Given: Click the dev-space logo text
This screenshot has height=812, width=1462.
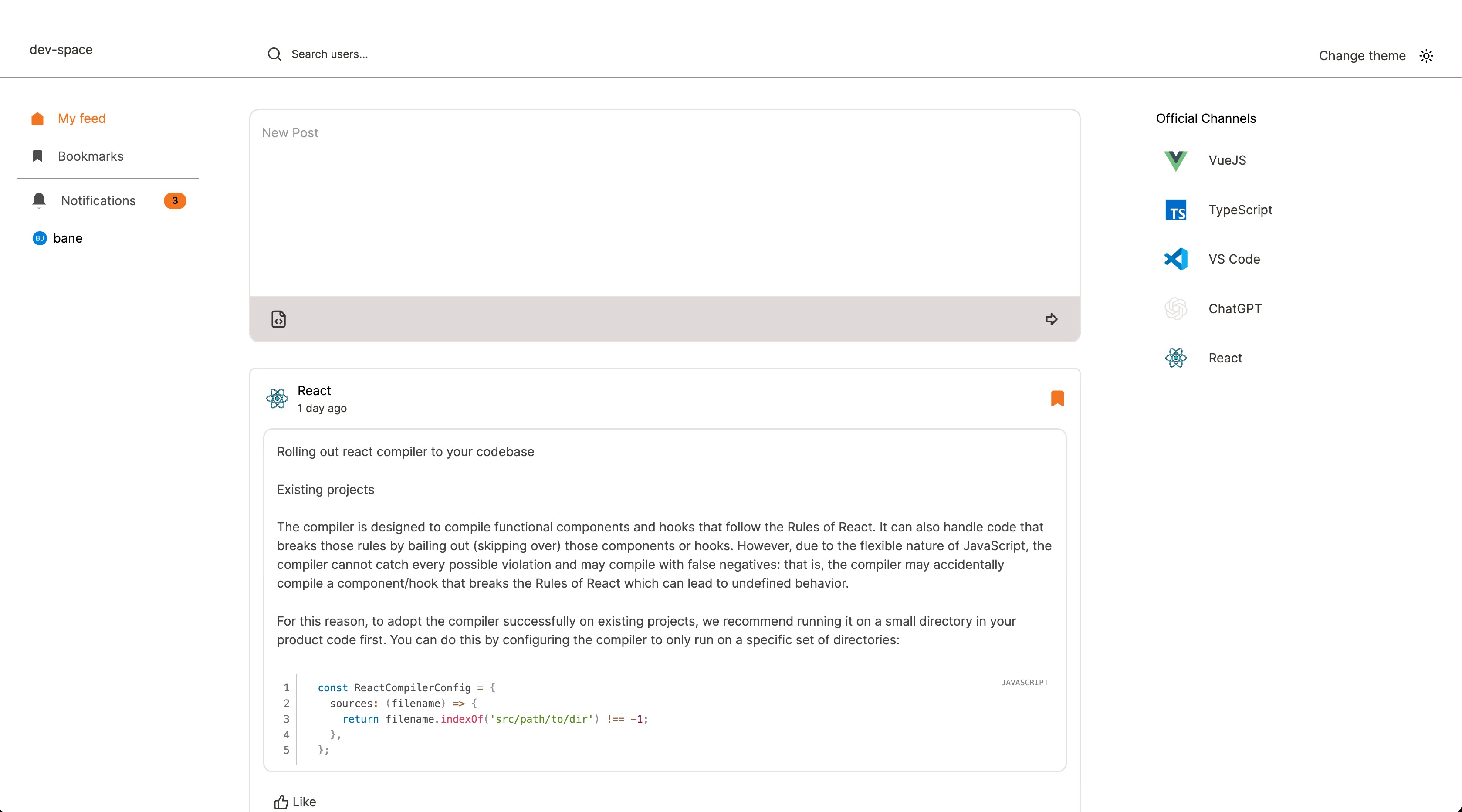Looking at the screenshot, I should click(x=61, y=49).
